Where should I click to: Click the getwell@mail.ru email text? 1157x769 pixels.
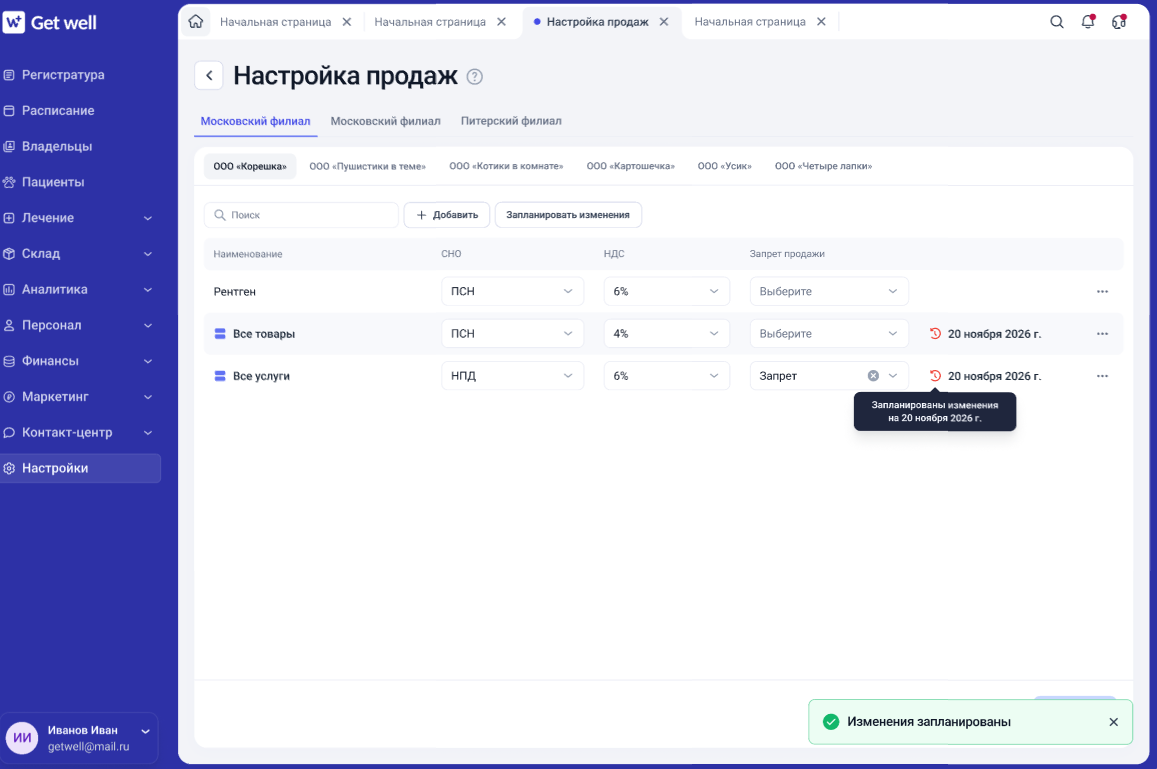click(89, 747)
